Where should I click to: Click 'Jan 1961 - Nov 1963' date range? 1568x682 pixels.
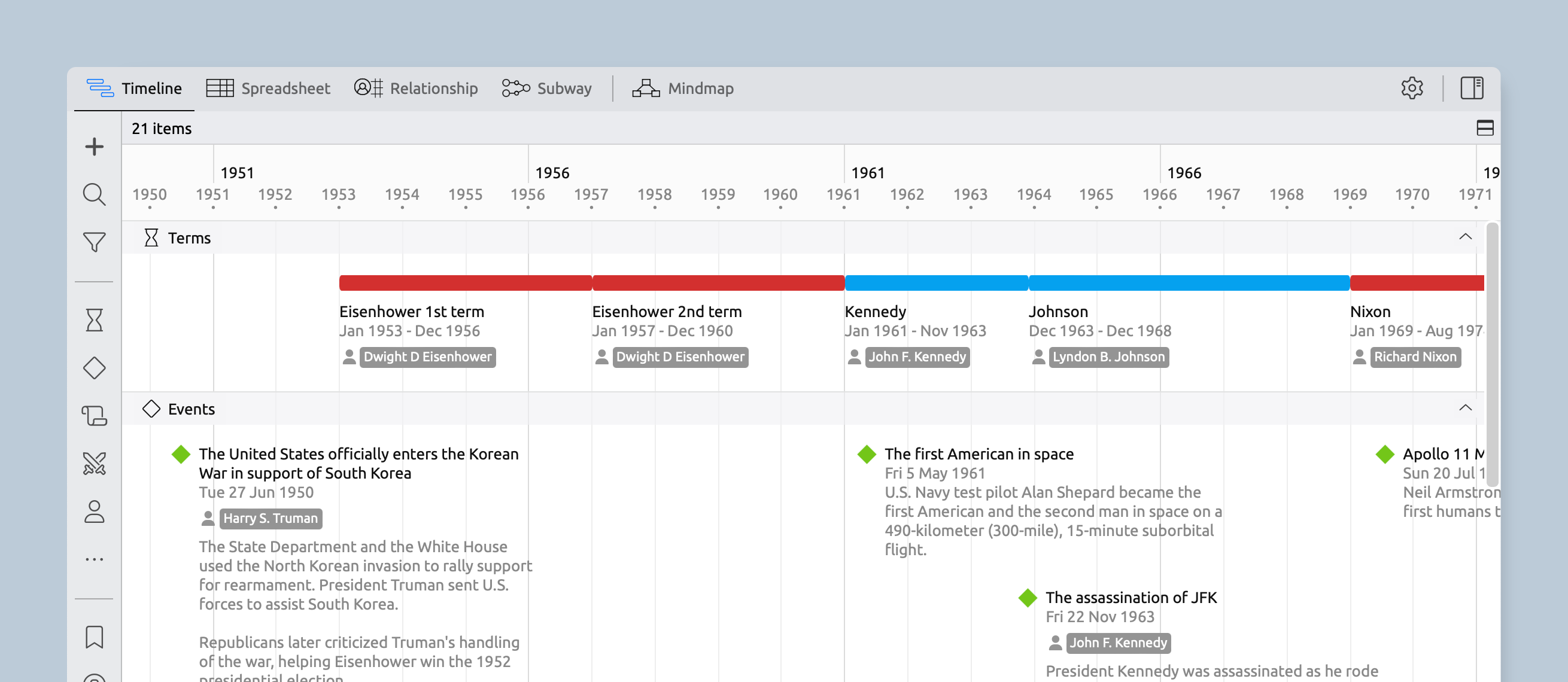click(x=916, y=331)
